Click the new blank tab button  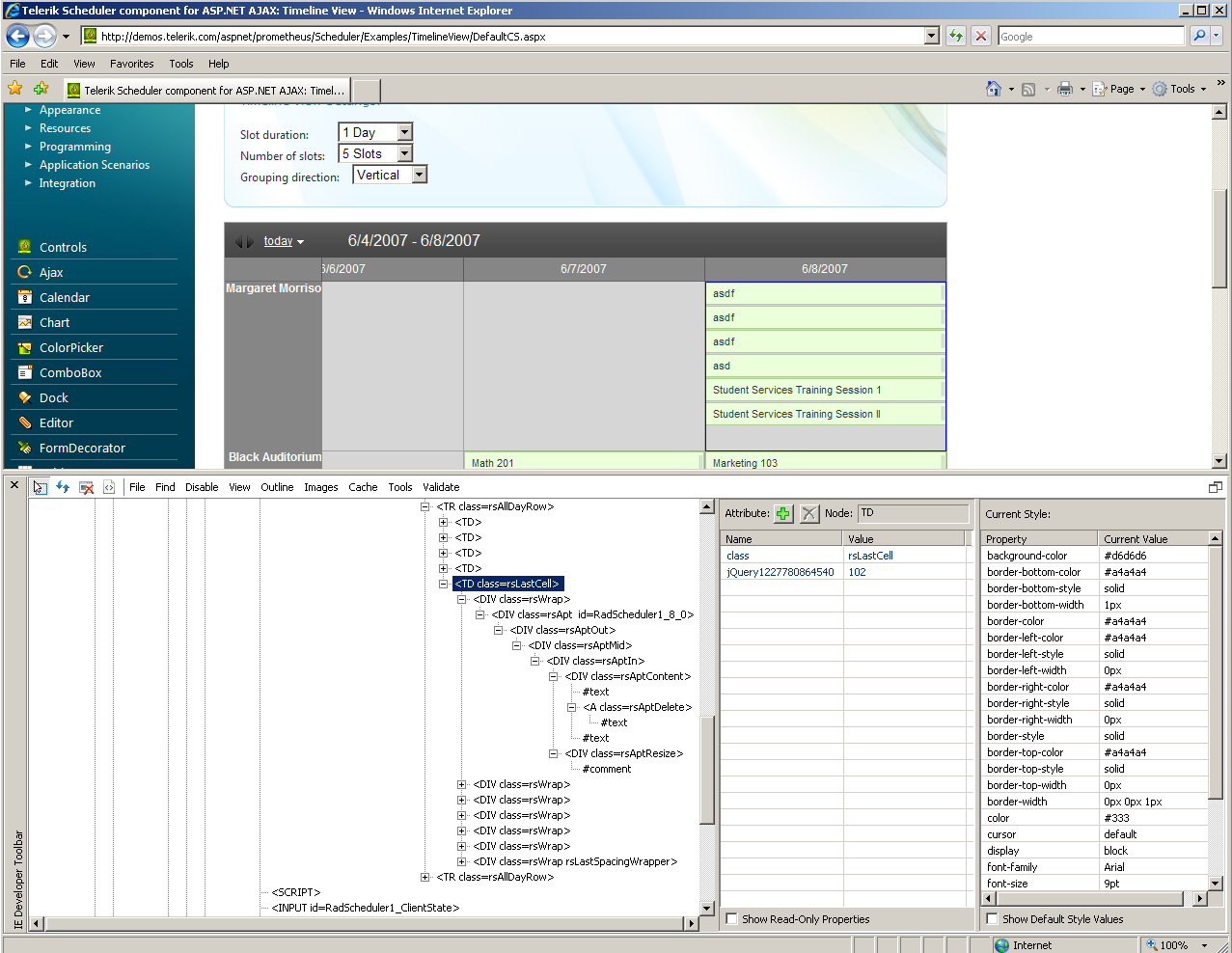pyautogui.click(x=367, y=90)
